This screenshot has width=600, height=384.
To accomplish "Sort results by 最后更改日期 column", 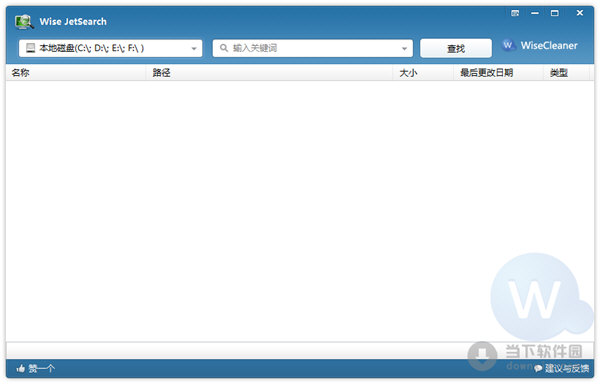I will pyautogui.click(x=499, y=73).
